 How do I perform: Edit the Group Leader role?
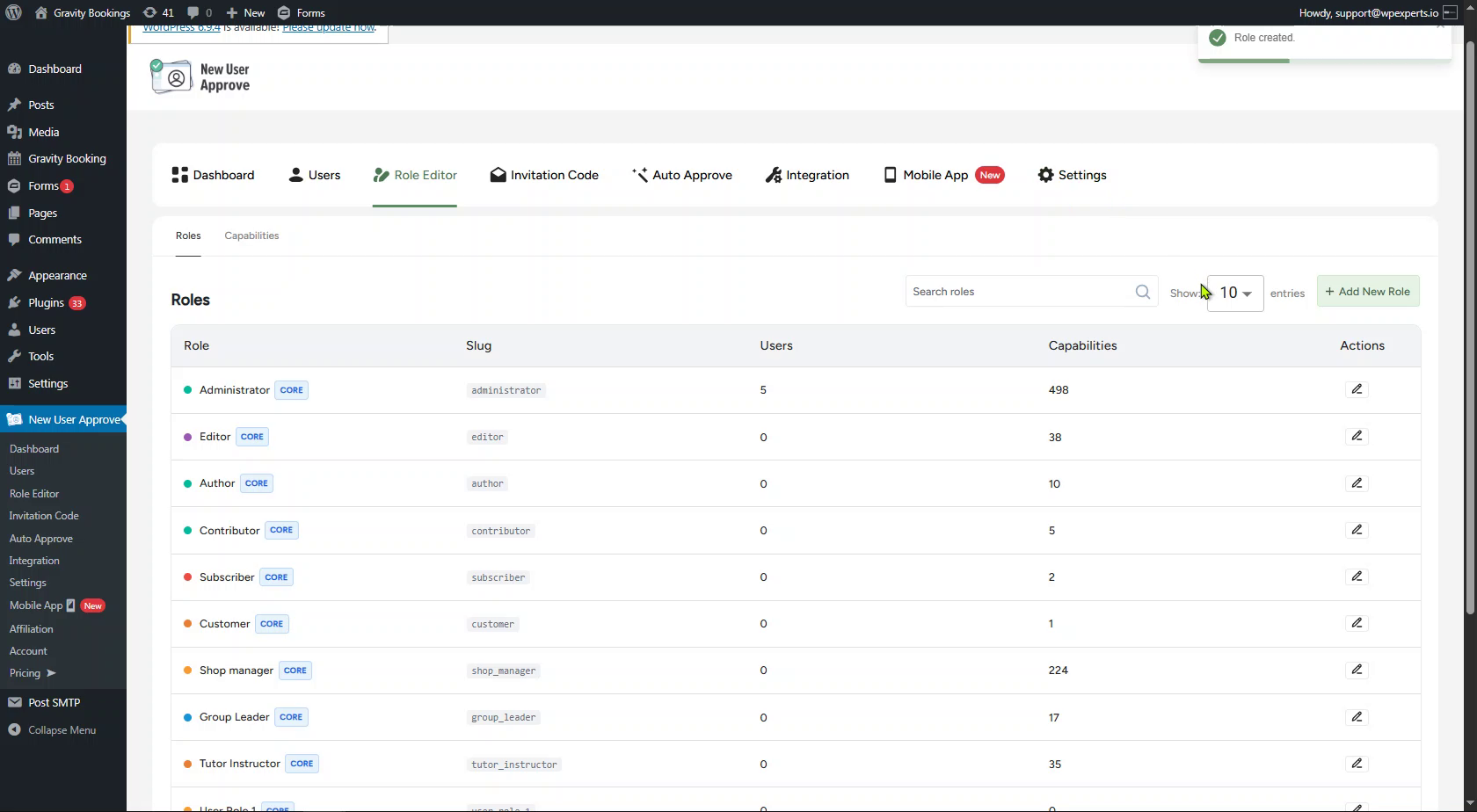(x=1357, y=717)
